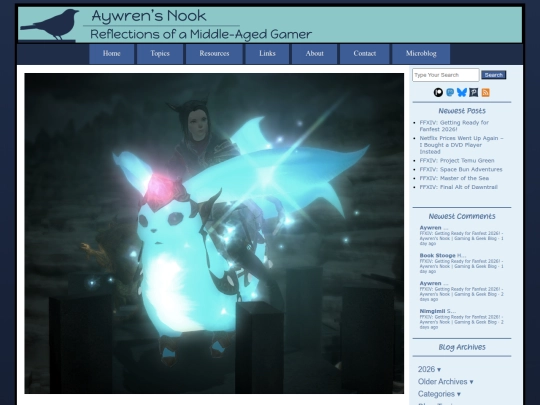Image resolution: width=540 pixels, height=405 pixels.
Task: Open the dark square P icon link
Action: [x=474, y=92]
